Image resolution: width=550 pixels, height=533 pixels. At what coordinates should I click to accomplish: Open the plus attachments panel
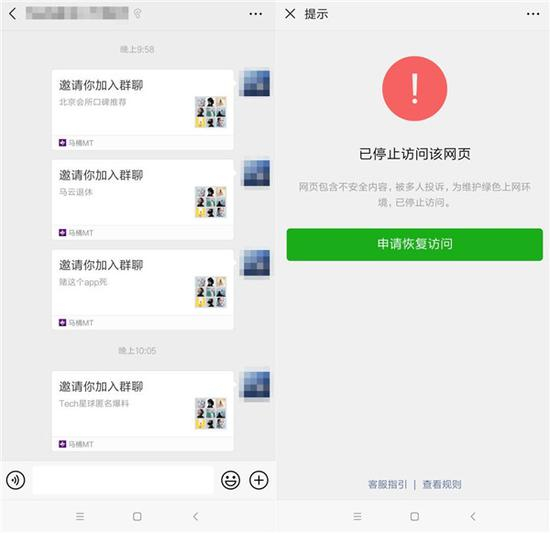259,480
